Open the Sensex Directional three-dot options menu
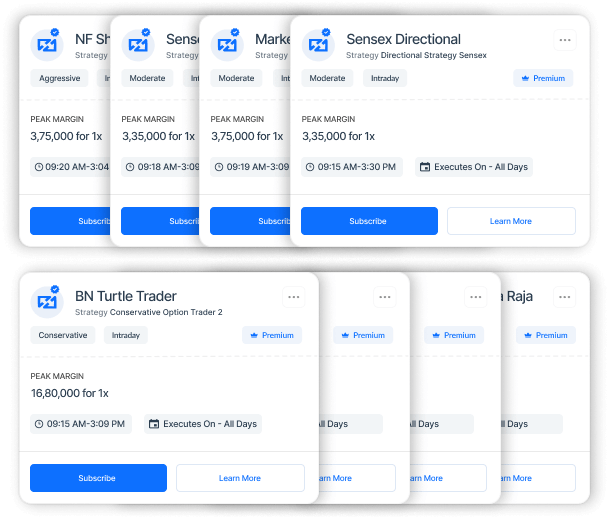Screen dimensions: 609x519 [565, 40]
